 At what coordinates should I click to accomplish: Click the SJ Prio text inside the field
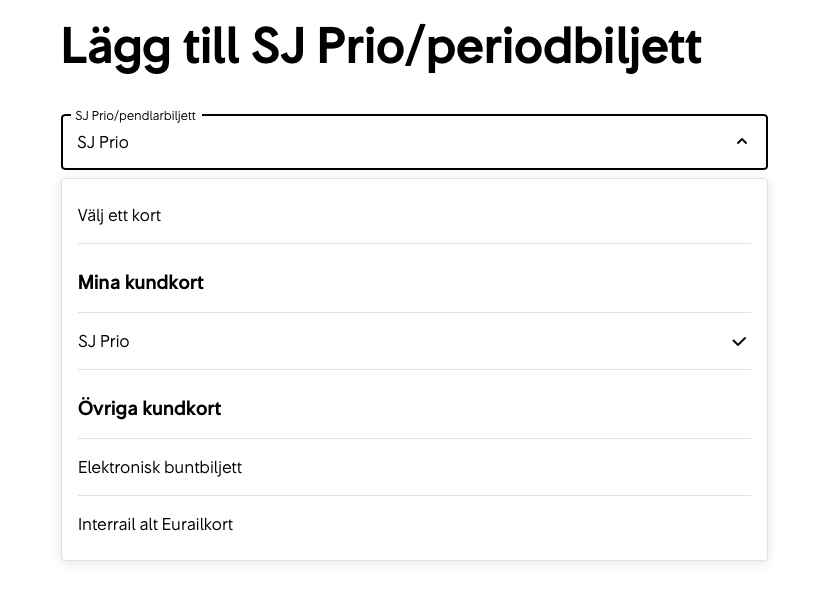(x=103, y=142)
